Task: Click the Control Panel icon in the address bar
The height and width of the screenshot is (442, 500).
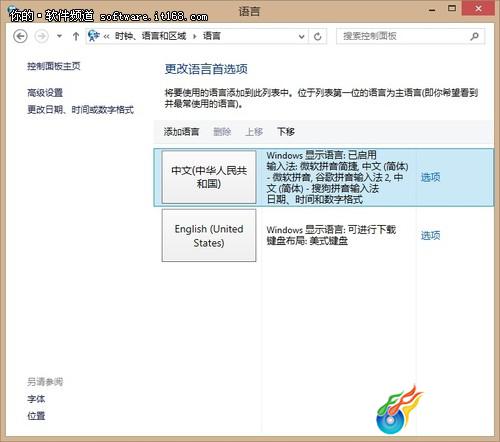Action: (94, 36)
